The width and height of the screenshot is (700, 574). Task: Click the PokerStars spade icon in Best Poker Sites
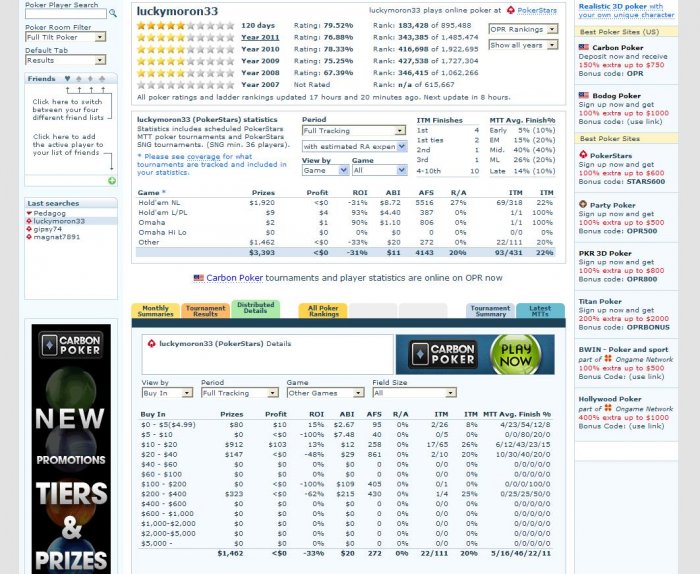coord(583,154)
